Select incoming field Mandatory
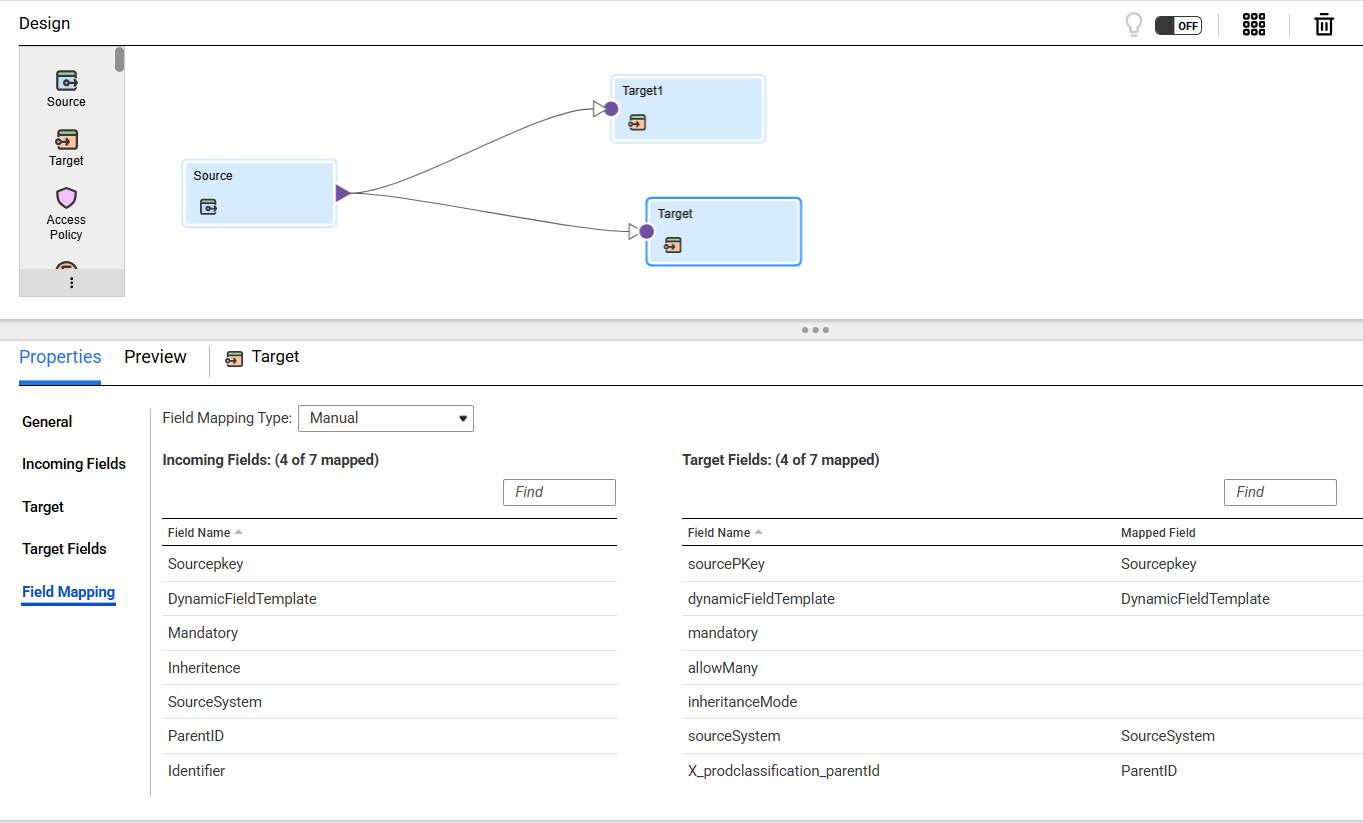The height and width of the screenshot is (823, 1363). (203, 633)
